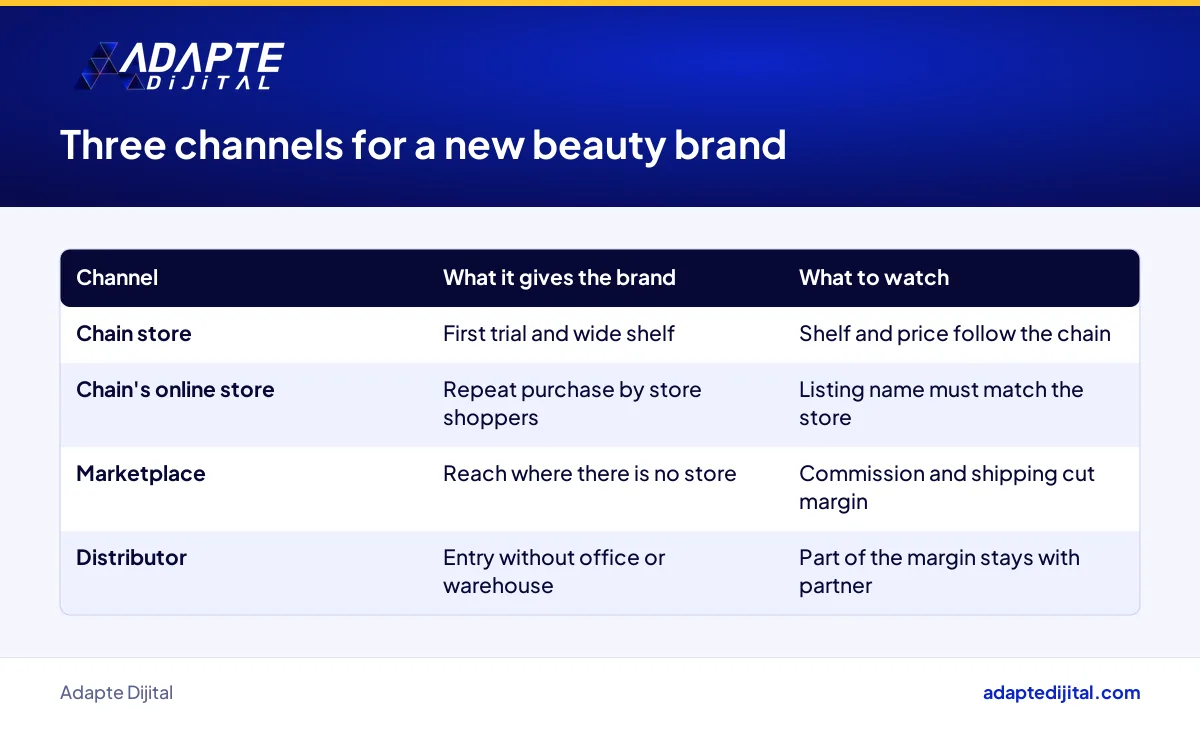The image size is (1200, 743).
Task: Click the Adapte Dijital logo
Action: click(x=180, y=66)
